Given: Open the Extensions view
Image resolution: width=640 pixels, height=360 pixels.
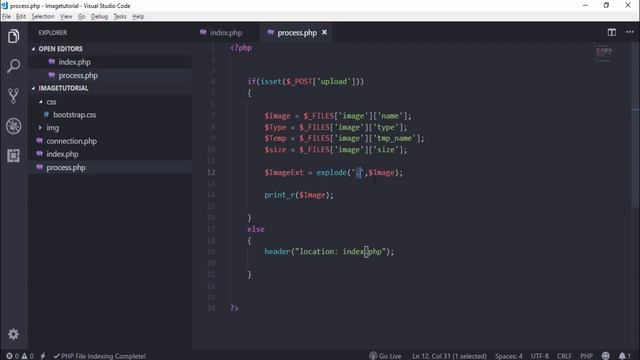Looking at the screenshot, I should tap(13, 156).
